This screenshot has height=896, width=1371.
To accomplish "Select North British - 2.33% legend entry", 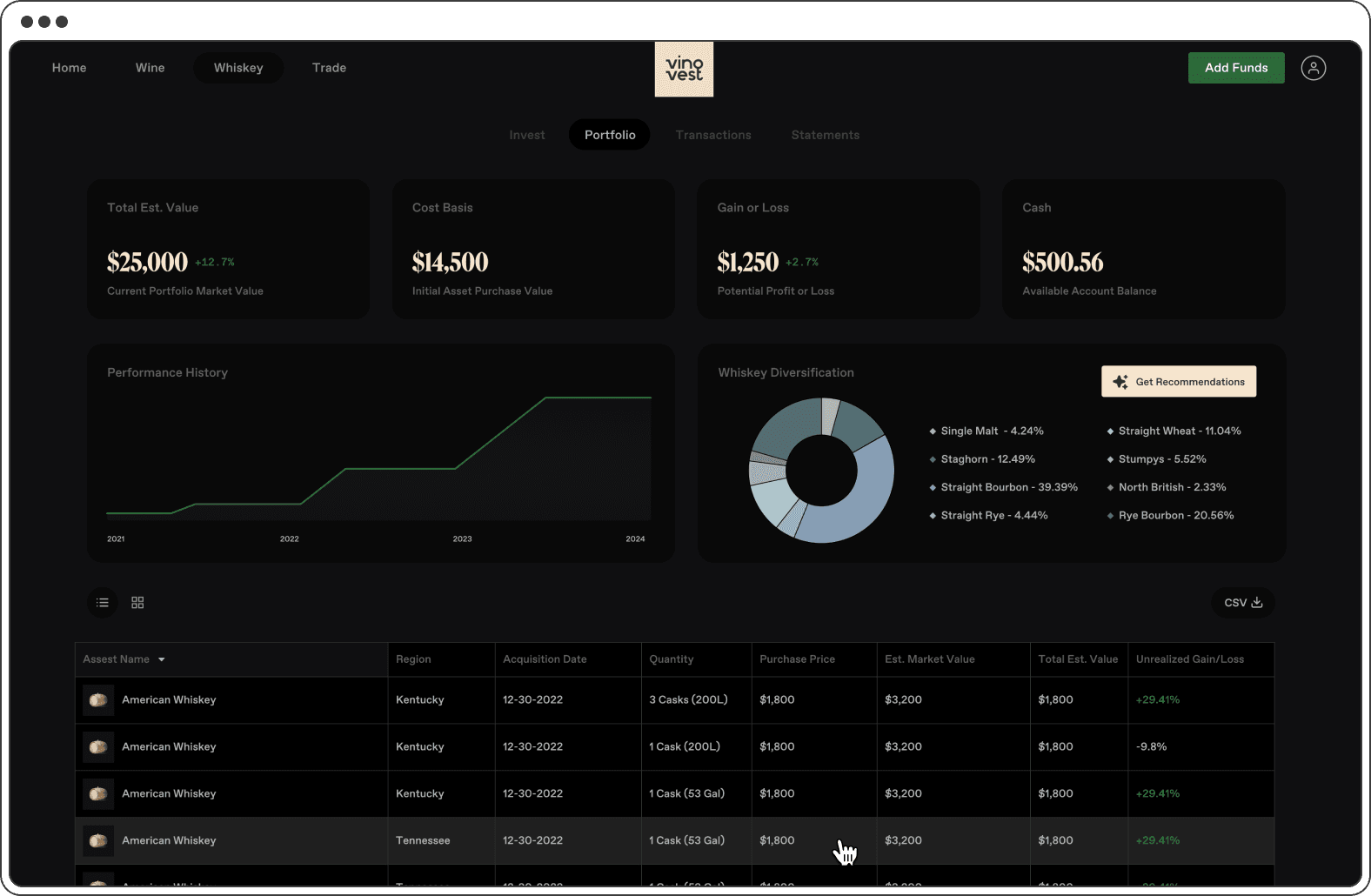I will click(x=1167, y=487).
